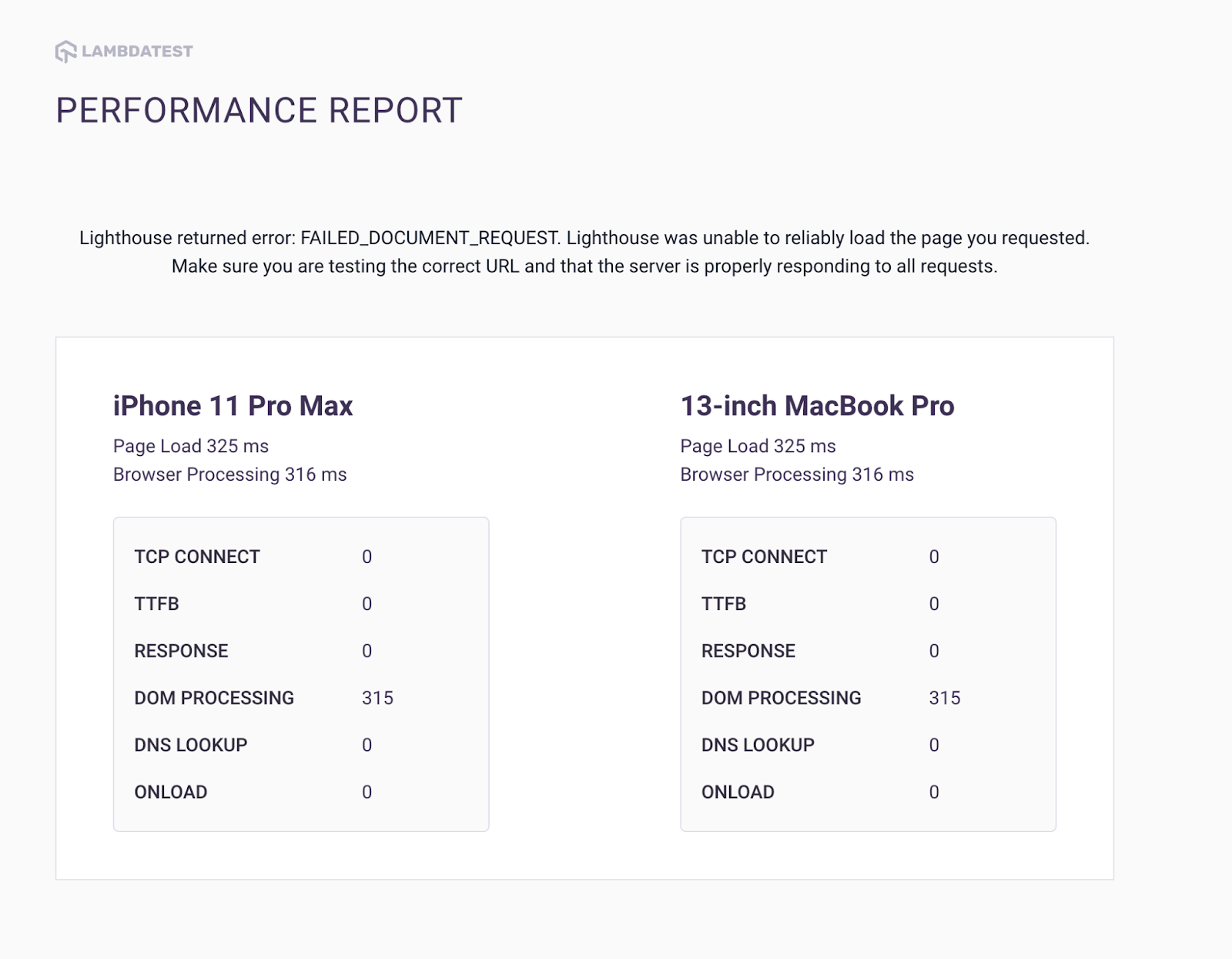Click the LambdaTest logo icon
Viewport: 1232px width, 959px height.
click(x=65, y=52)
